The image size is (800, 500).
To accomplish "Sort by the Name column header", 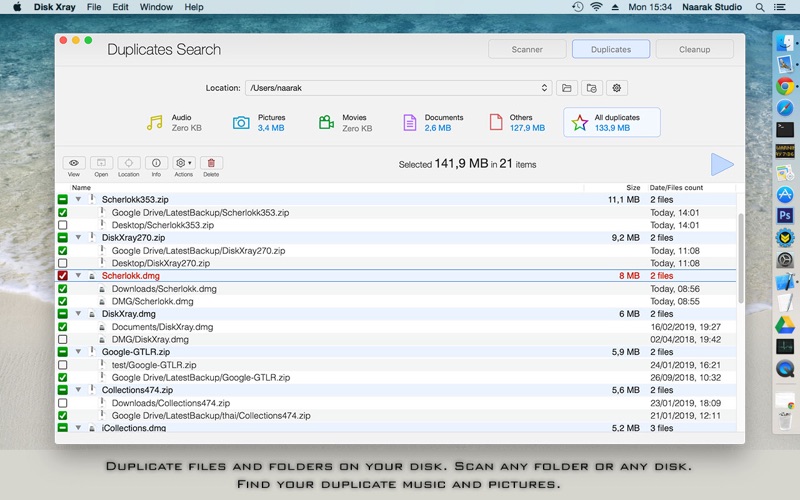I will click(x=81, y=188).
